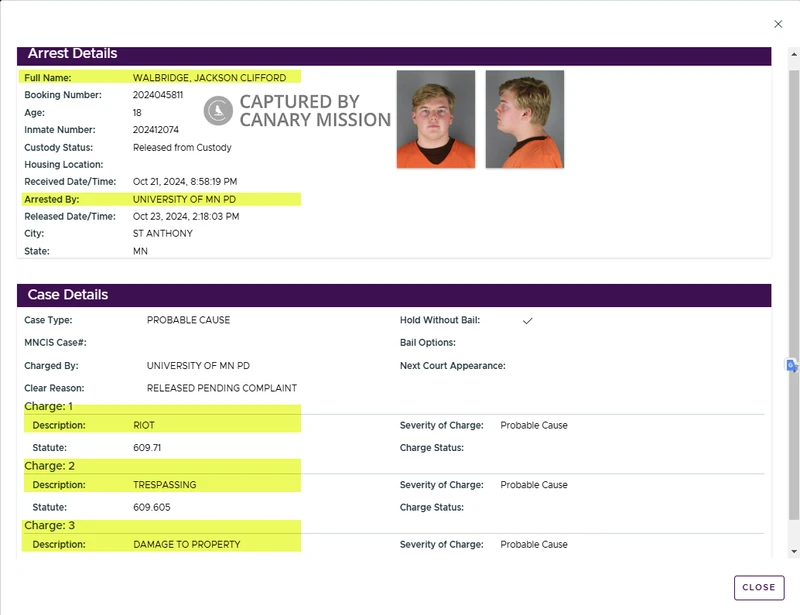Click Charge Status label under Charge 2

pos(432,507)
